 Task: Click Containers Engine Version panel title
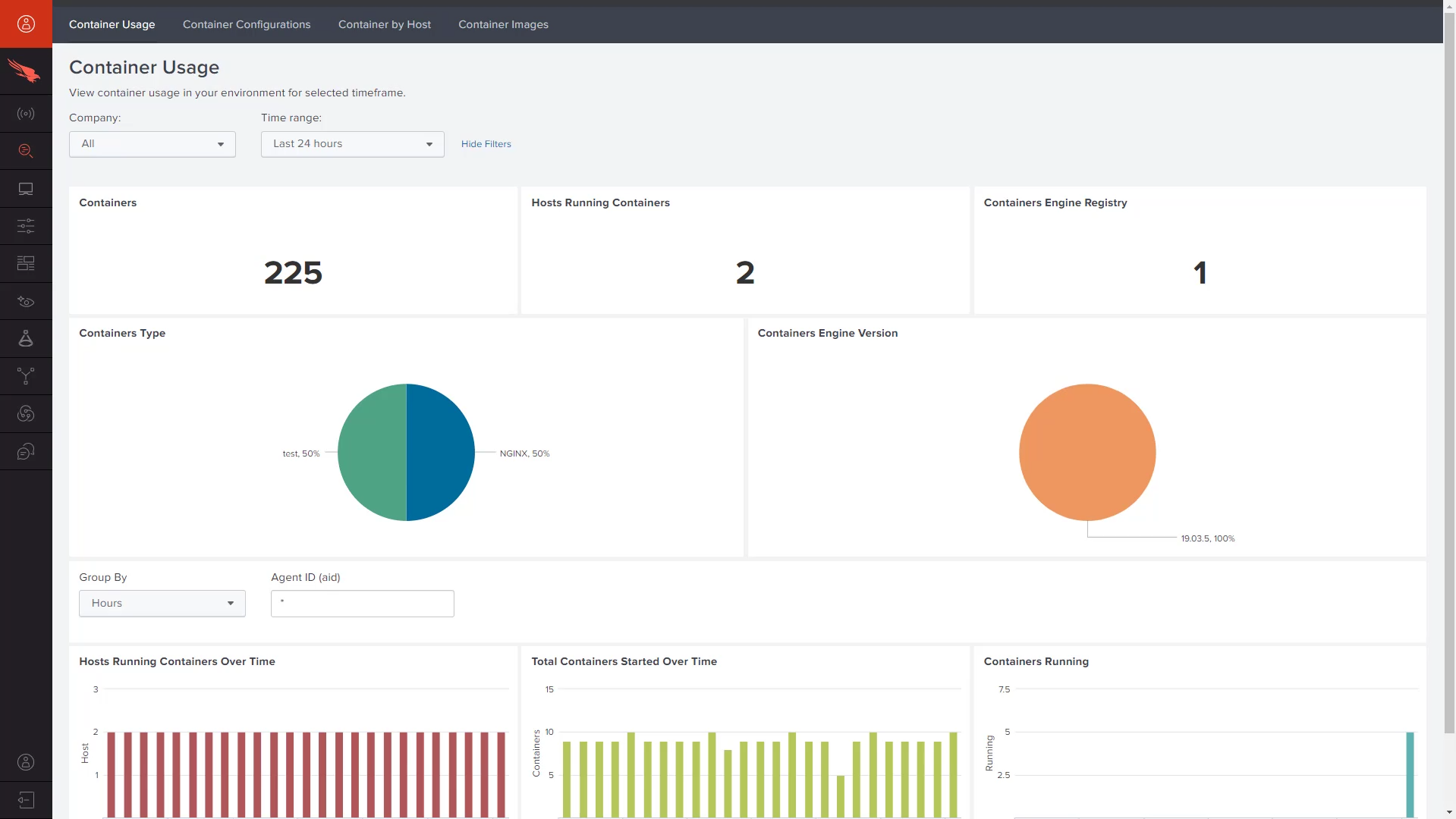coord(828,333)
